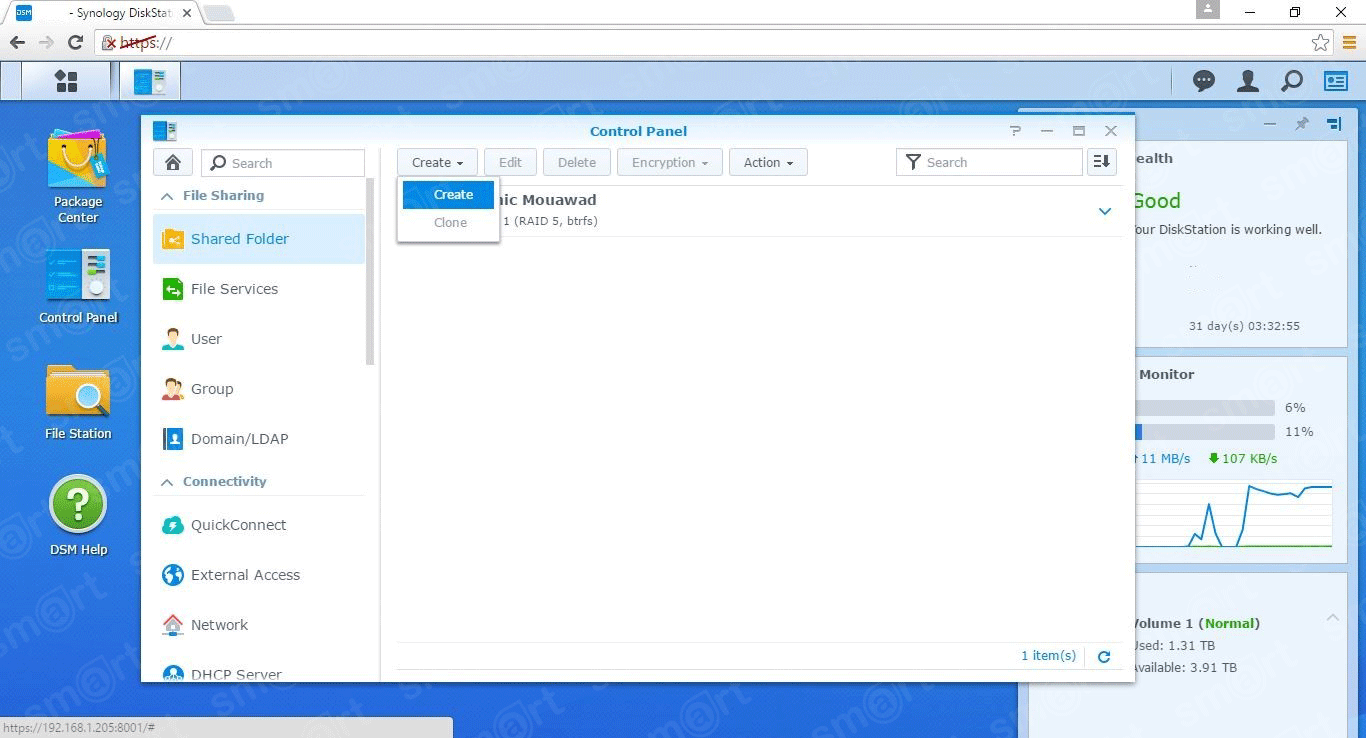Image resolution: width=1366 pixels, height=738 pixels.
Task: Click the Edit button
Action: (x=510, y=162)
